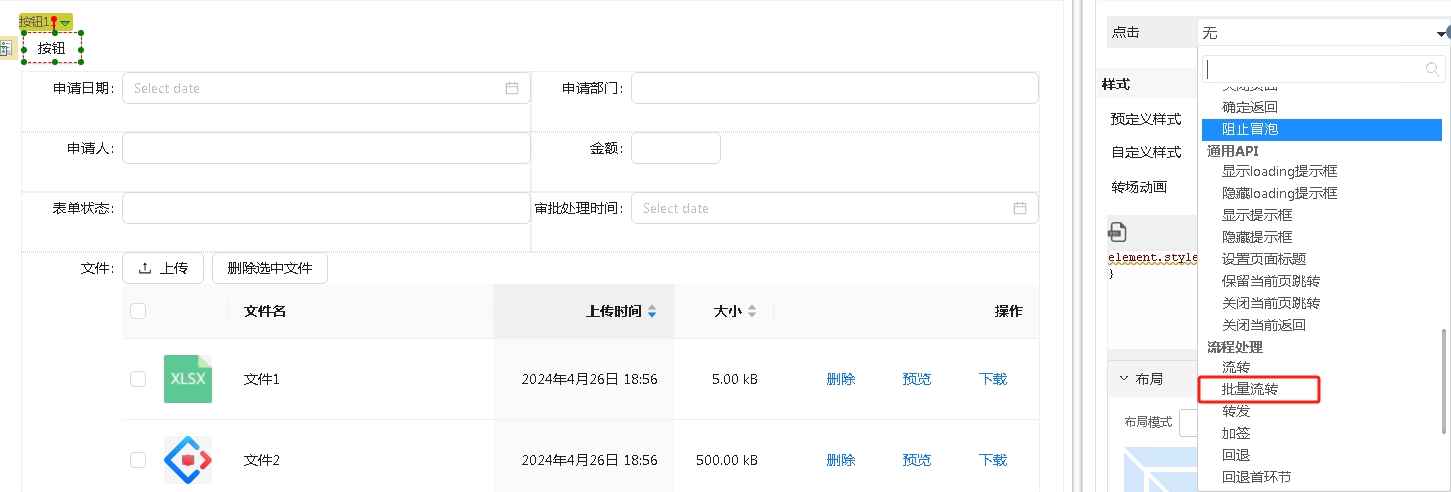Collapse the 布局 section chevron
This screenshot has width=1451, height=492.
click(x=1123, y=379)
